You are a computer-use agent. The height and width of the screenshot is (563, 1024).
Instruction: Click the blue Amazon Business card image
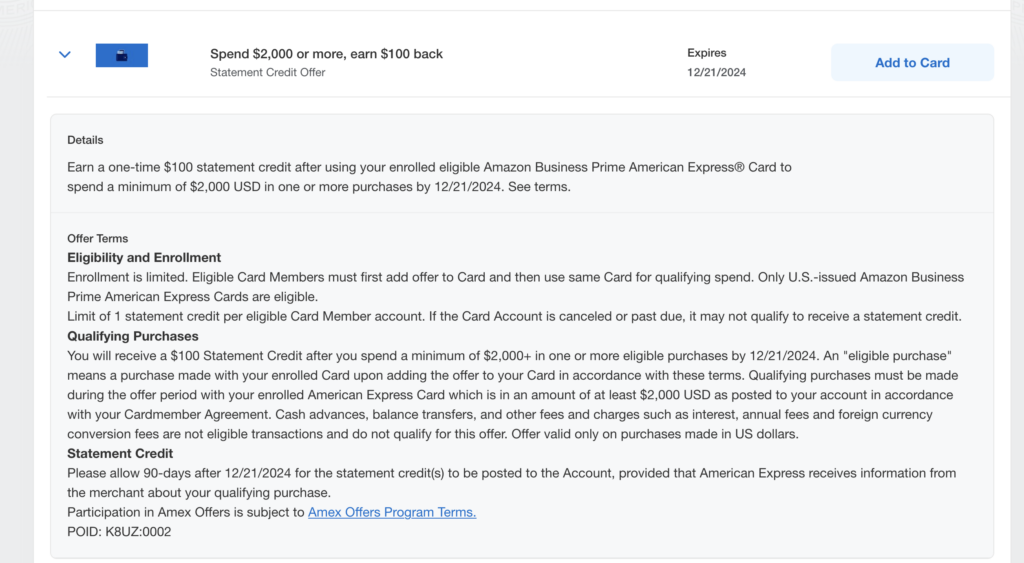[122, 56]
